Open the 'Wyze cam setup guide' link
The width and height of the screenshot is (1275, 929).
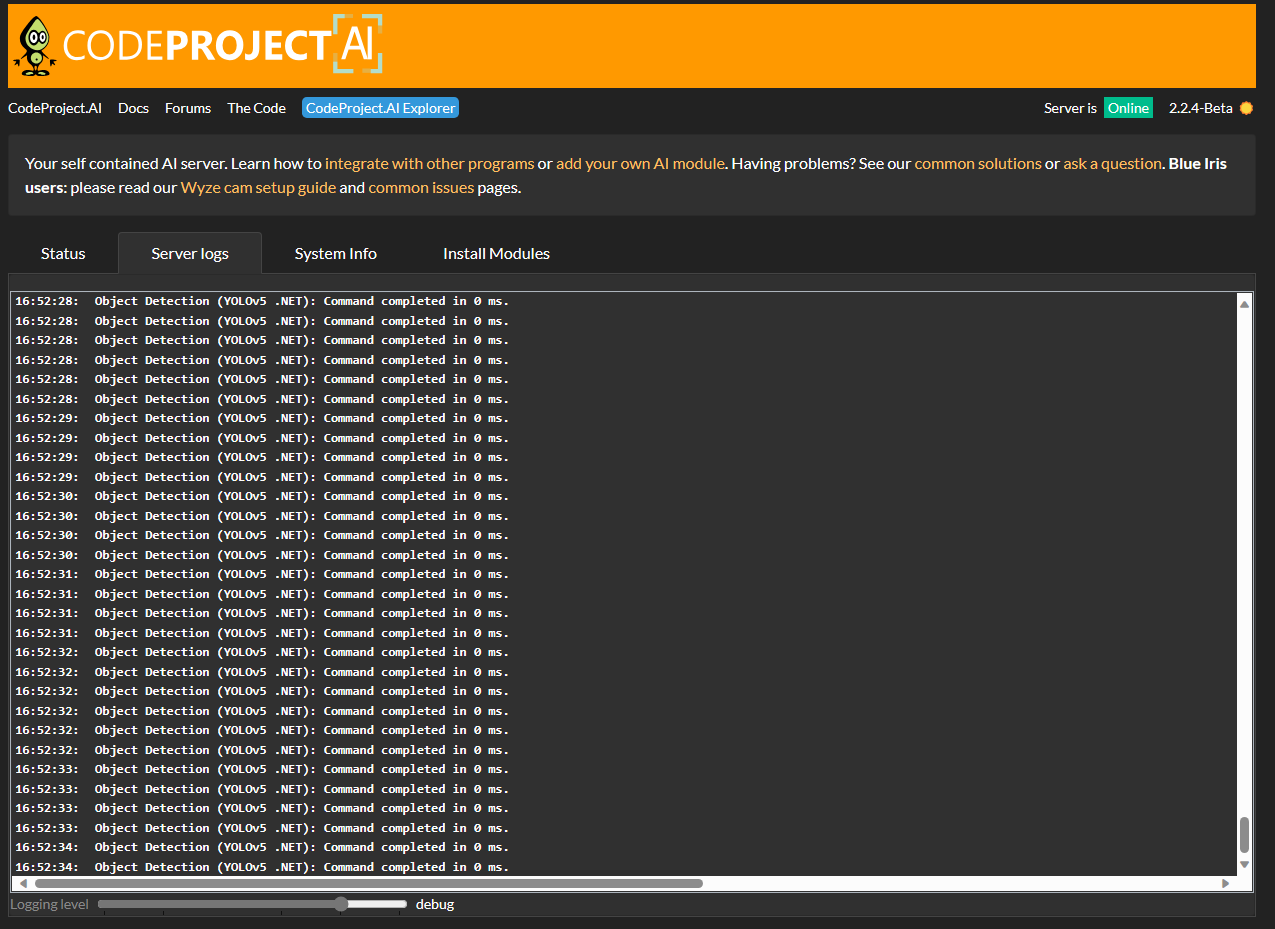[x=258, y=187]
